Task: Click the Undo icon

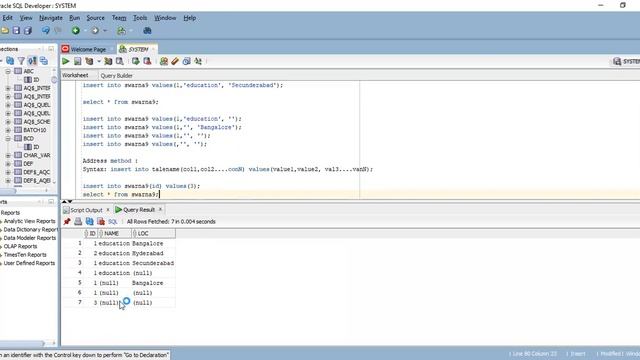Action: click(45, 31)
